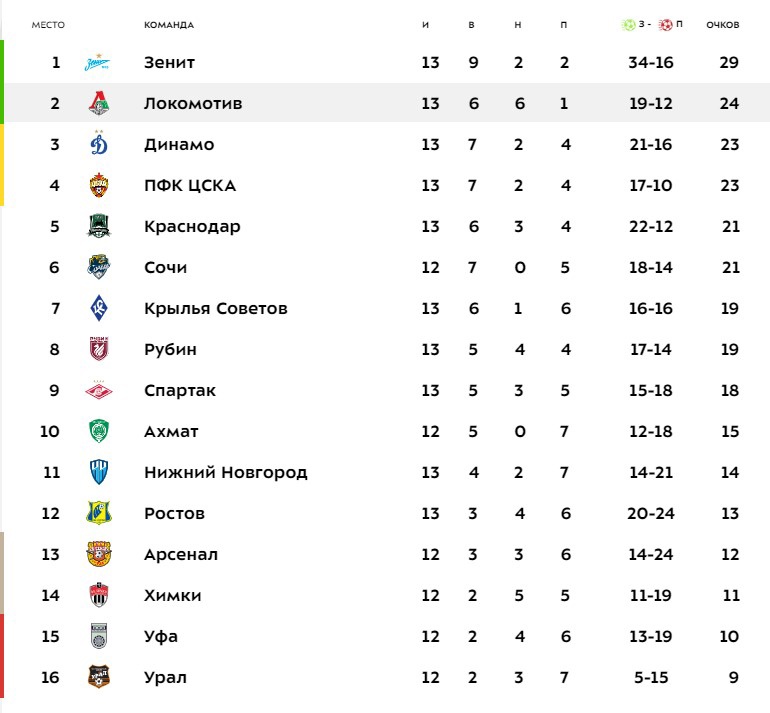770x713 pixels.
Task: Click the Spartak club emblem
Action: tap(98, 391)
